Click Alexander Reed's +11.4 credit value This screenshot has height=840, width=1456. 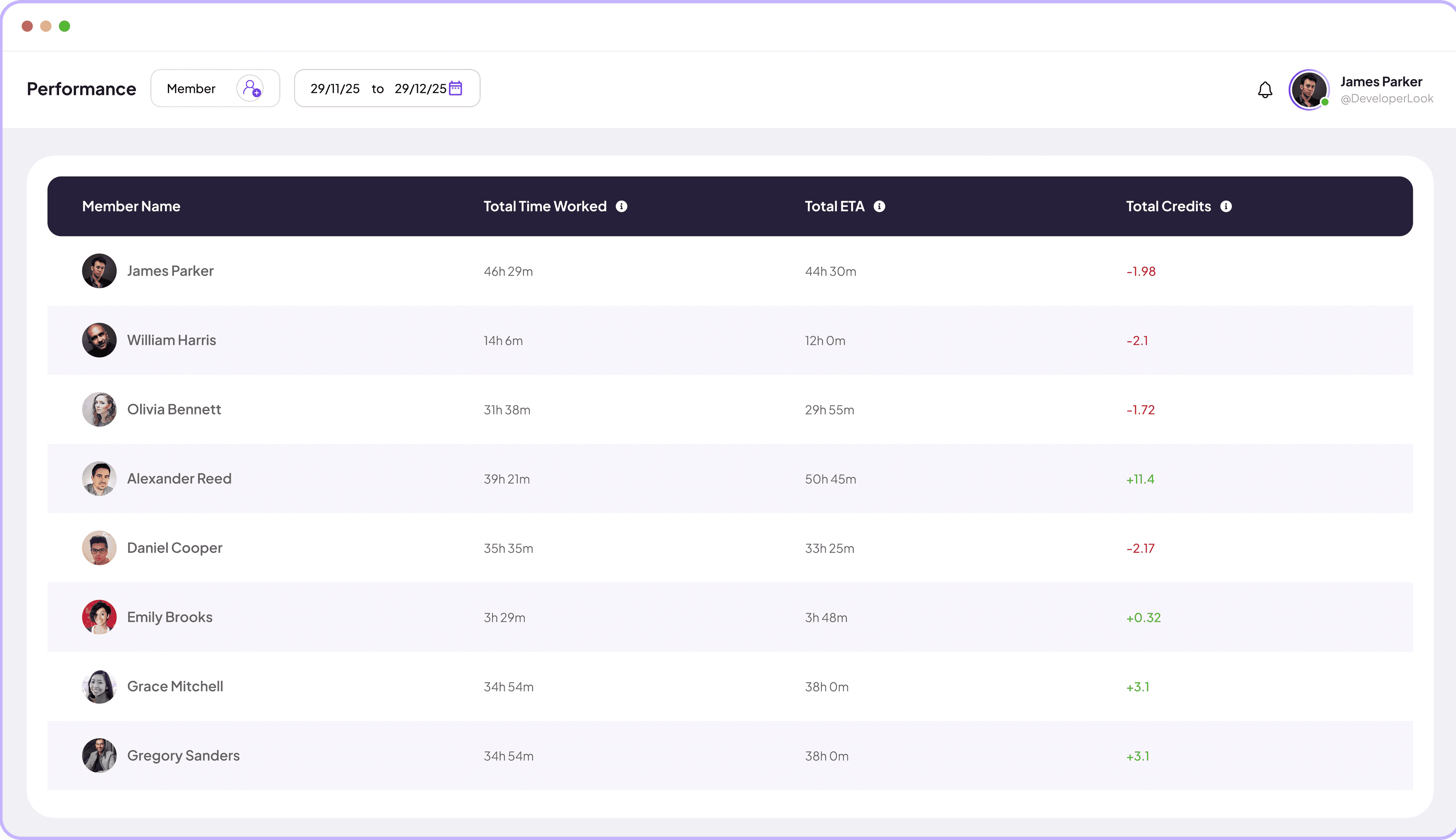pos(1140,478)
